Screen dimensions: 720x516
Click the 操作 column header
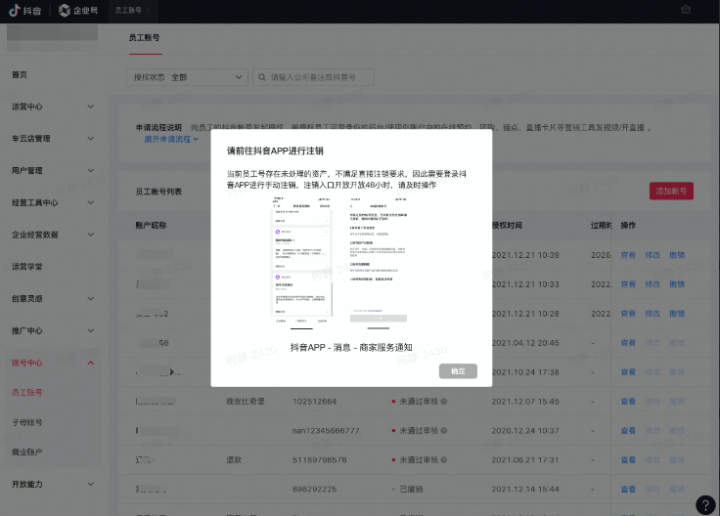[x=628, y=225]
